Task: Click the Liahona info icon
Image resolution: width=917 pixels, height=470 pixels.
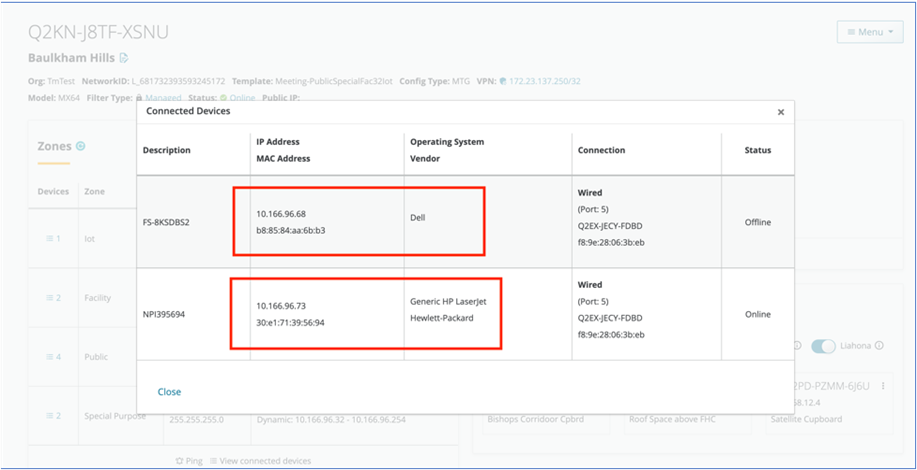Action: 879,346
